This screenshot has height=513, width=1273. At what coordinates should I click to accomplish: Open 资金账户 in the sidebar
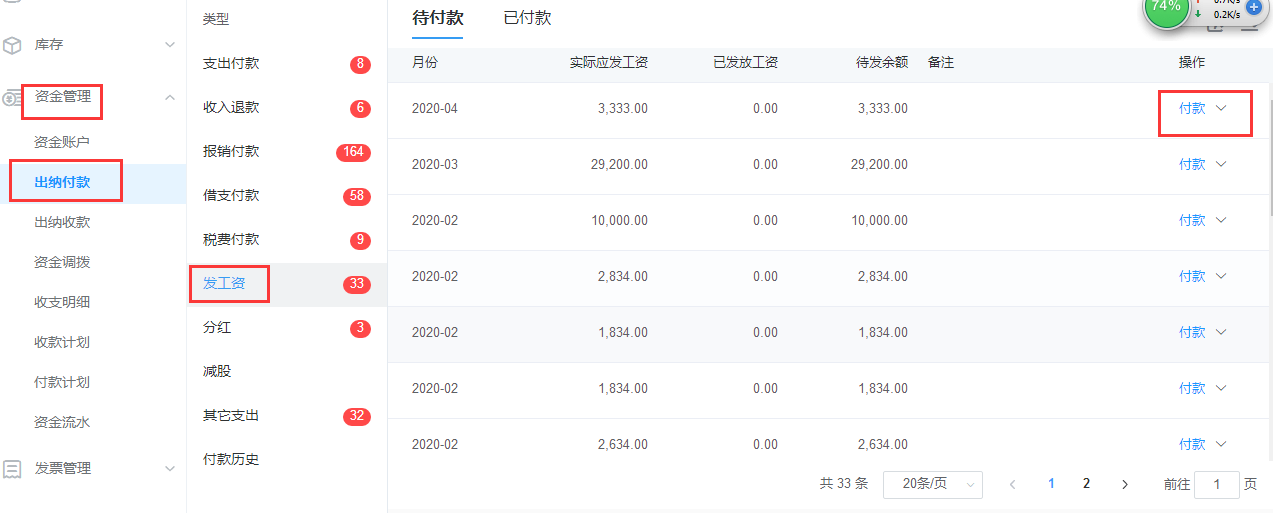point(62,142)
